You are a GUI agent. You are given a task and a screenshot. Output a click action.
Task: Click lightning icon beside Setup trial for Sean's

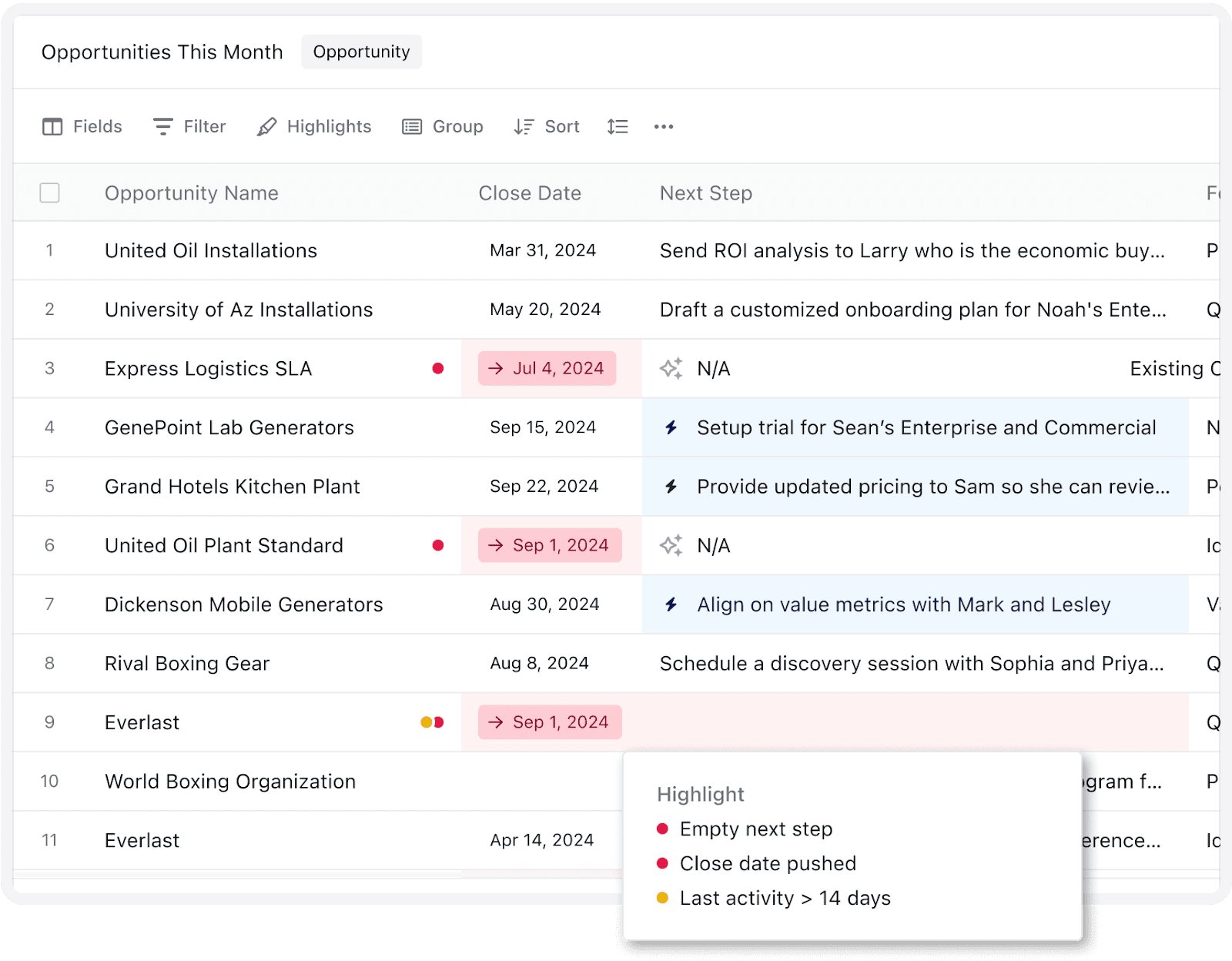coord(671,427)
